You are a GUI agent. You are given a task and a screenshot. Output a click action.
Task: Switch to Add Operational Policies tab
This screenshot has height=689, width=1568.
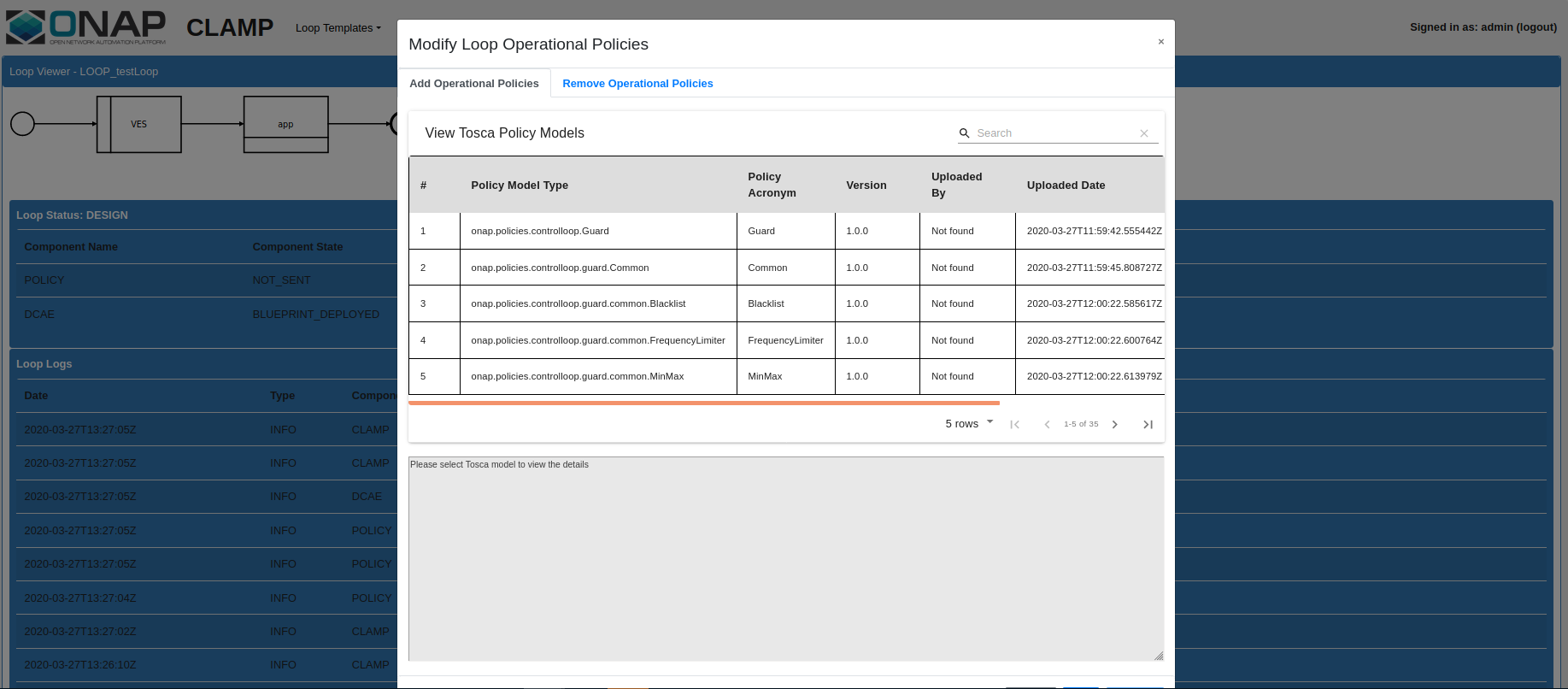[474, 83]
